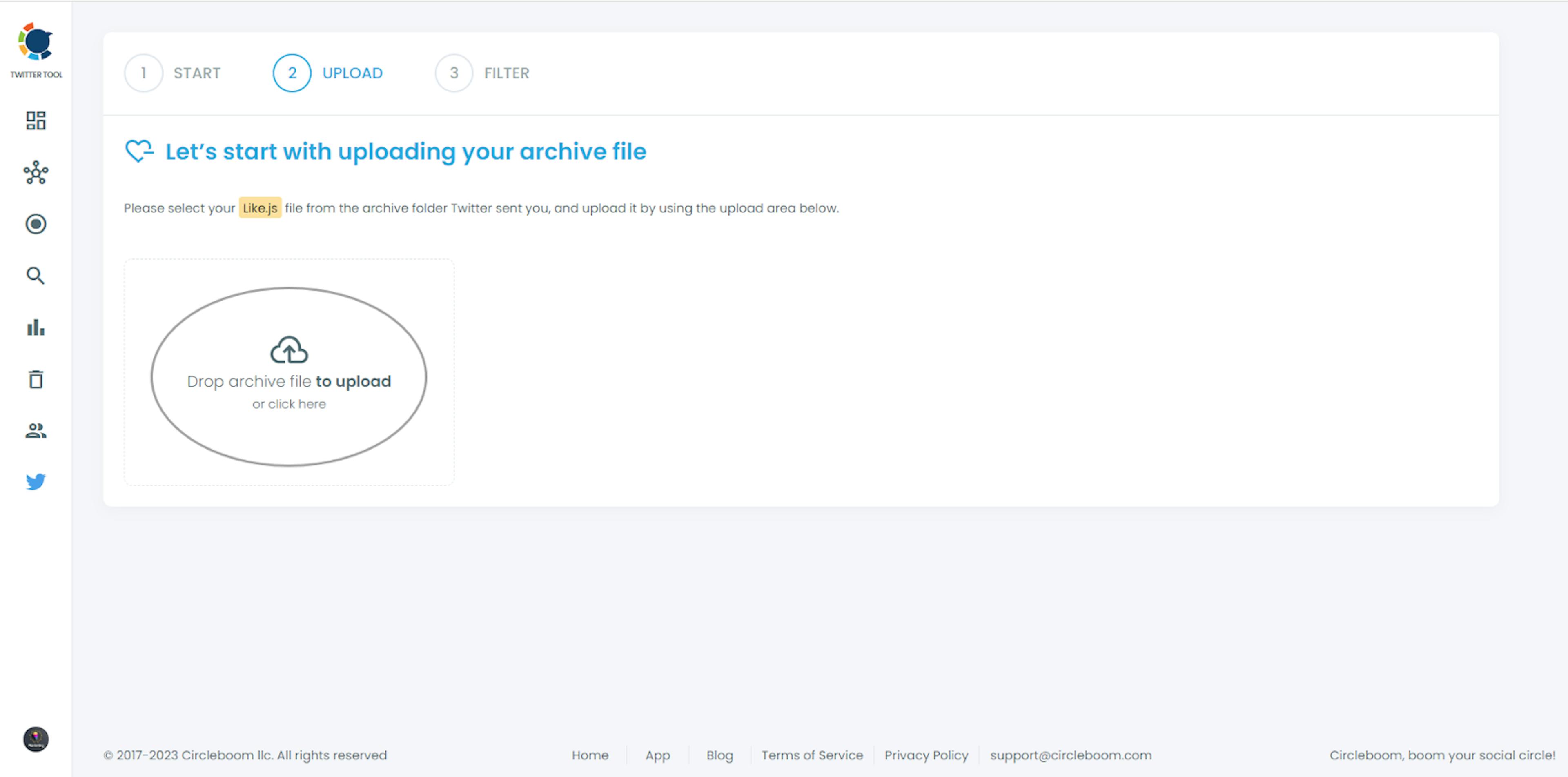Image resolution: width=1568 pixels, height=777 pixels.
Task: Select the network/connections icon
Action: click(x=36, y=173)
